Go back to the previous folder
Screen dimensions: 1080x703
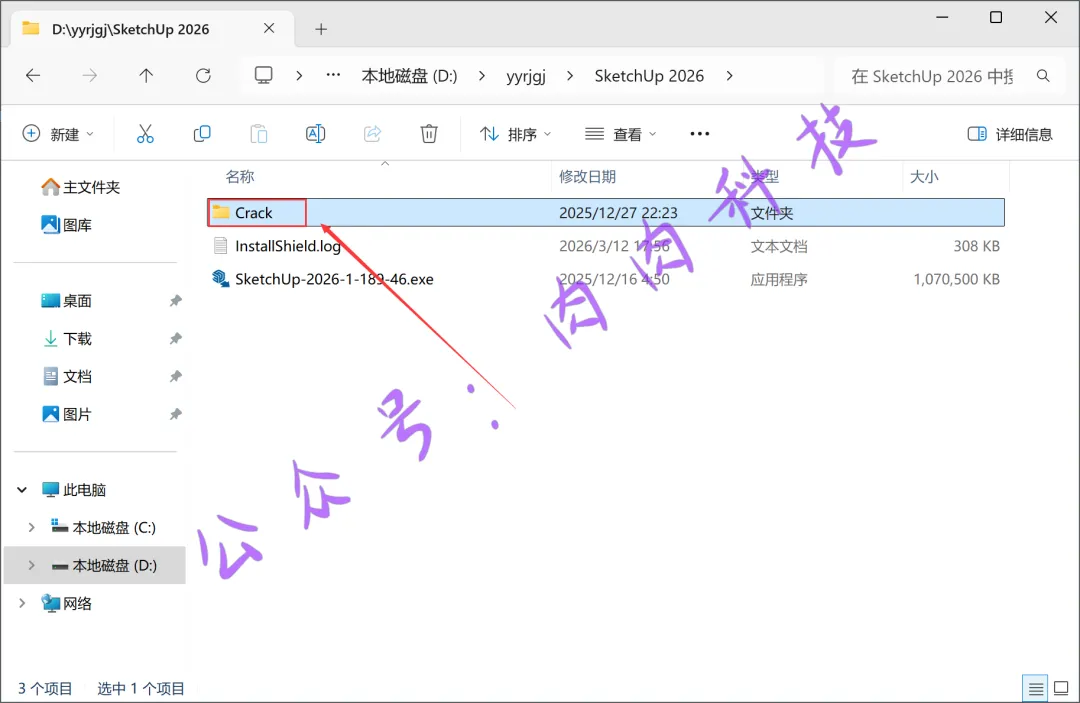click(x=33, y=76)
